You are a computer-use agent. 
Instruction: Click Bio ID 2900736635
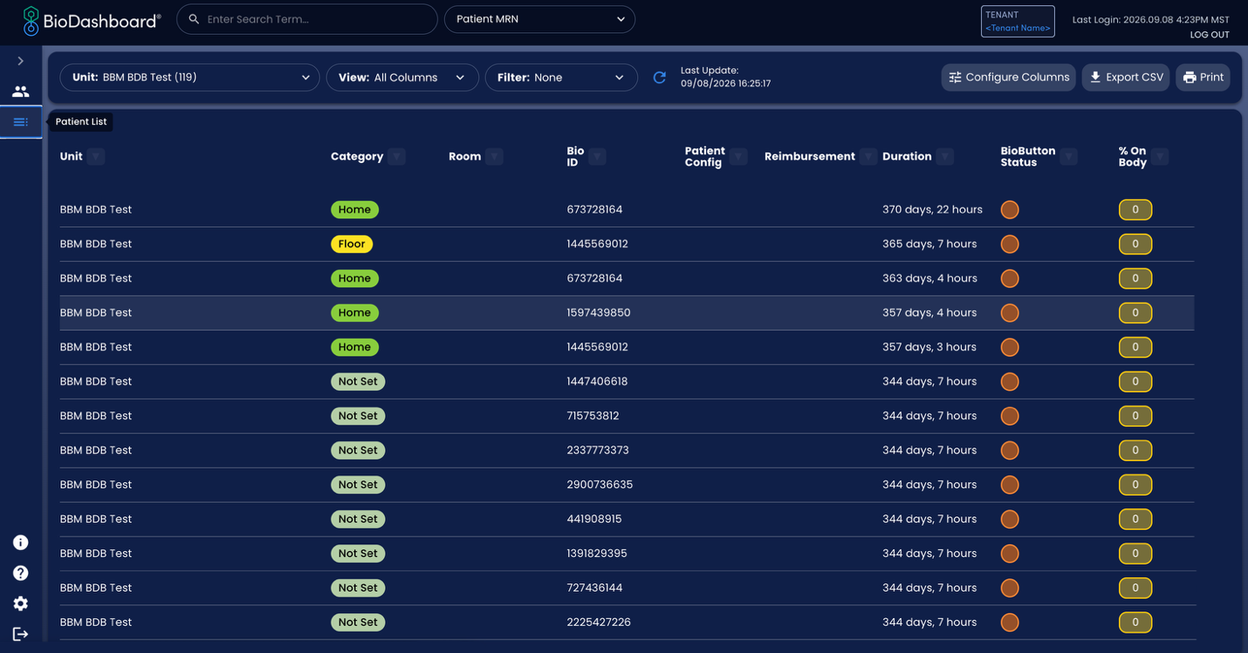(x=600, y=485)
